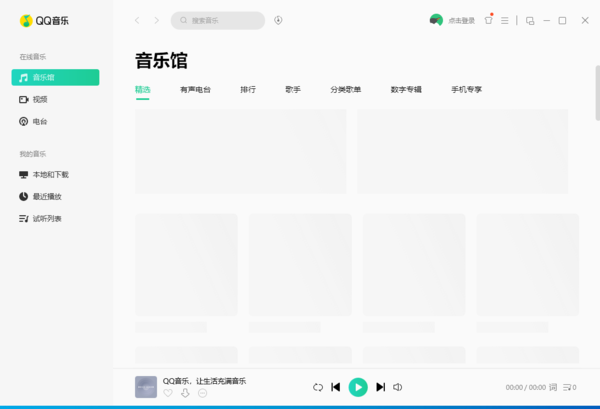Skip to the next track
600x409 pixels.
(380, 387)
